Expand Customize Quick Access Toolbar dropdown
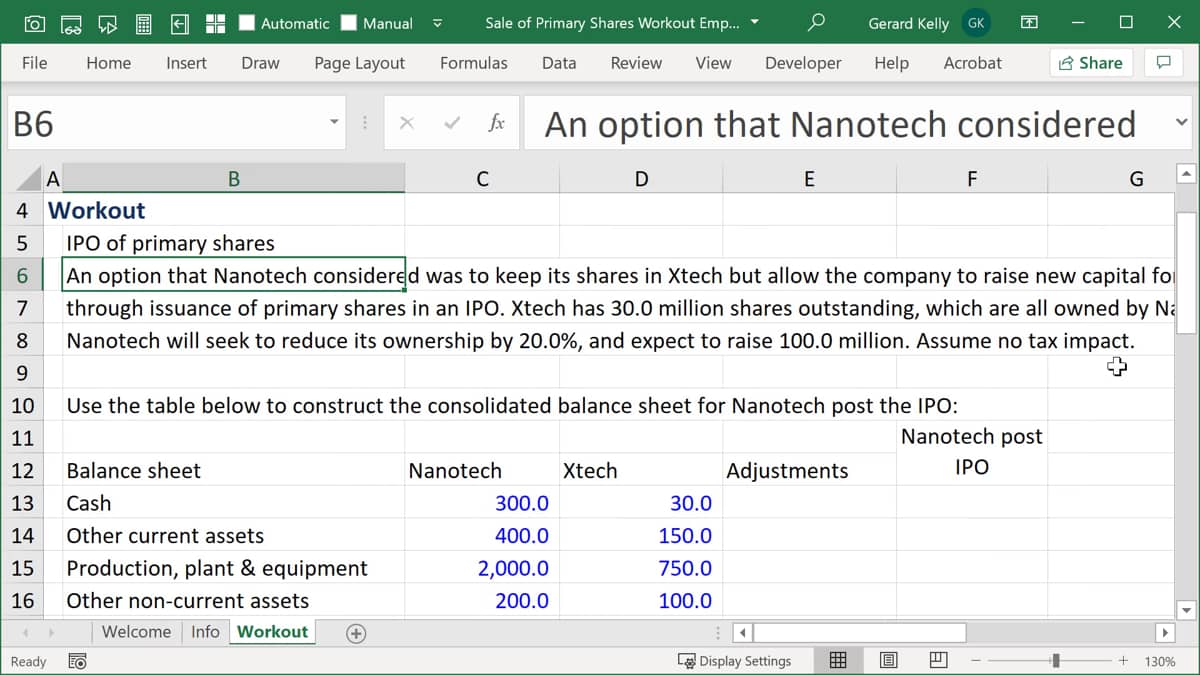The height and width of the screenshot is (675, 1200). click(x=437, y=23)
